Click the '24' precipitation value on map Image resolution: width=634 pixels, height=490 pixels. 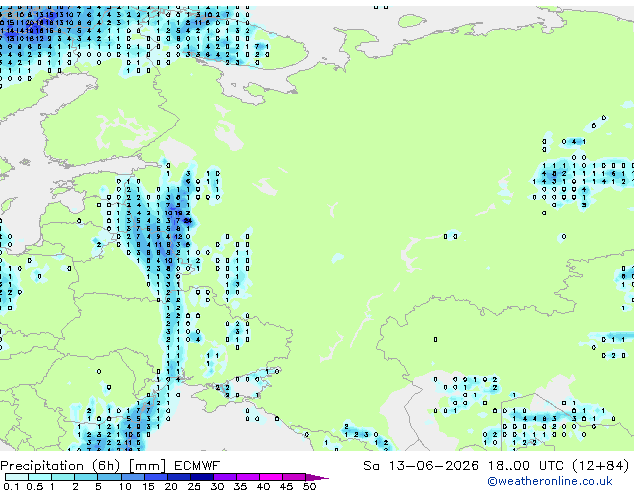[x=188, y=221]
